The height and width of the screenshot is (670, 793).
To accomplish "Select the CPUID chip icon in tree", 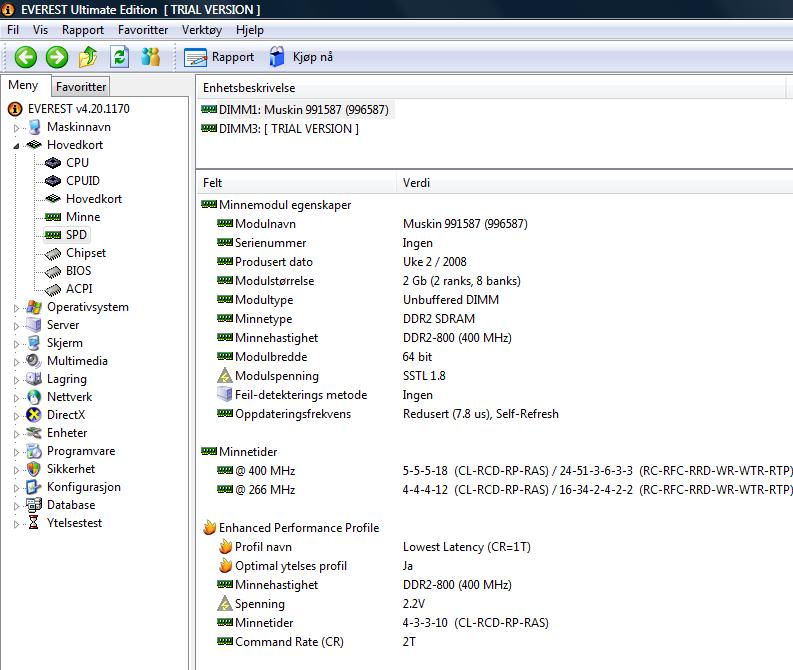I will (53, 181).
